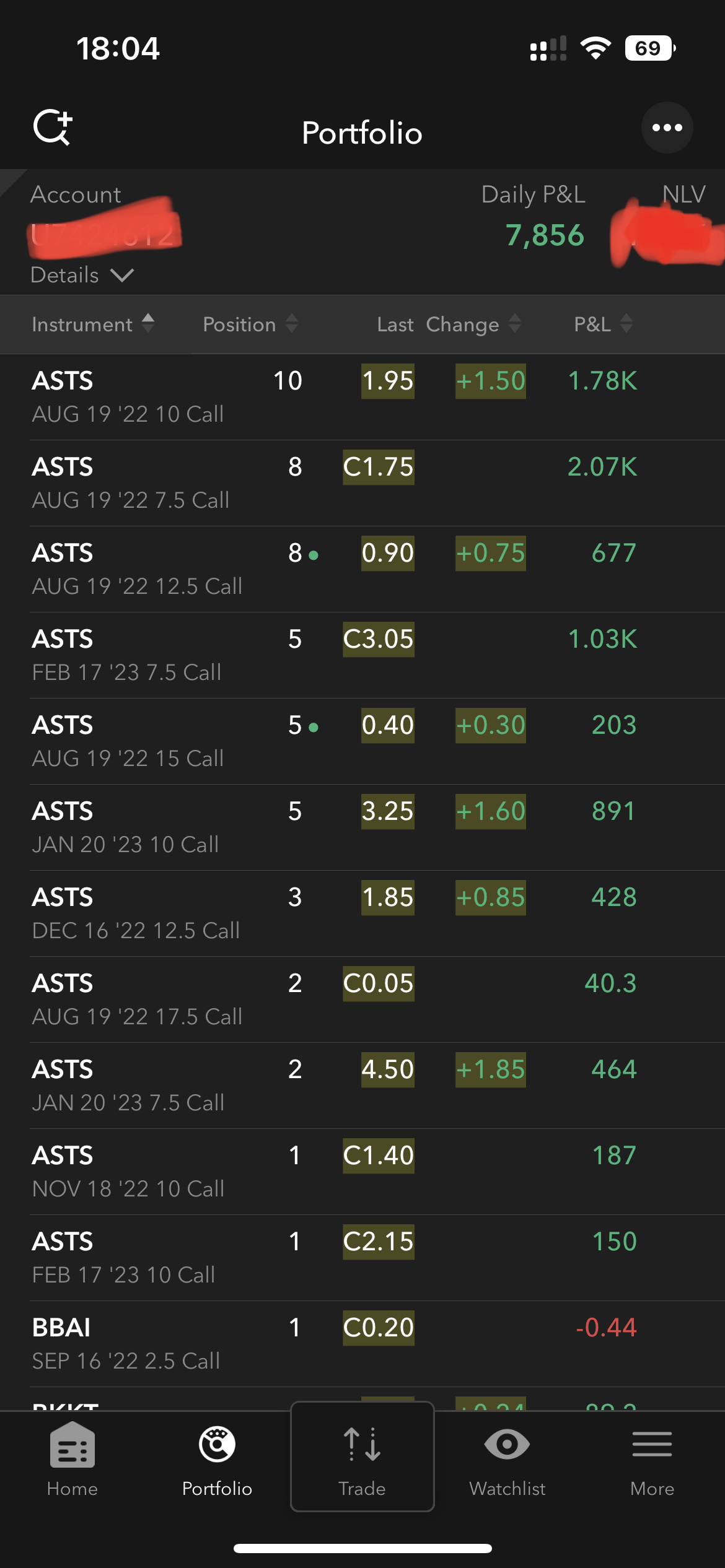Expand the account Details chevron

pos(122,275)
